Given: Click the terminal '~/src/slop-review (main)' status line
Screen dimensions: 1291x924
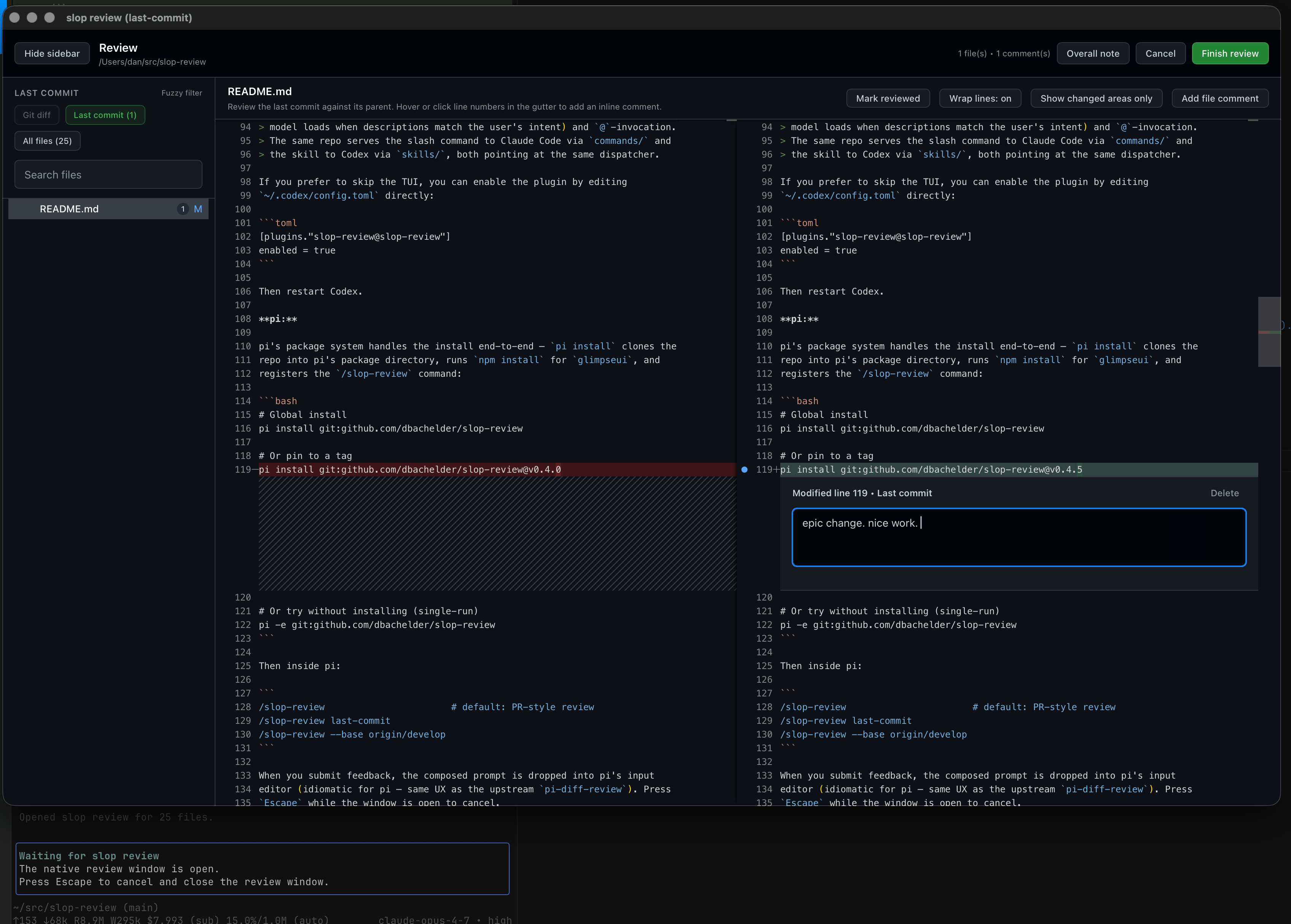Looking at the screenshot, I should click(x=85, y=908).
